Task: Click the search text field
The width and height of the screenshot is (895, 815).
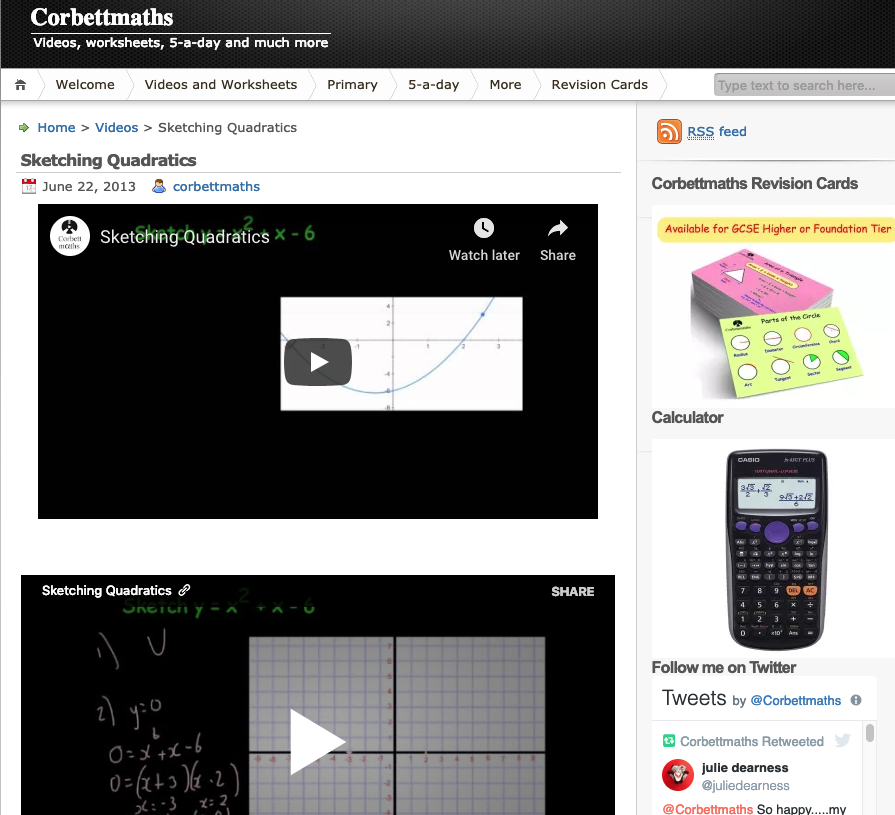Action: click(800, 85)
